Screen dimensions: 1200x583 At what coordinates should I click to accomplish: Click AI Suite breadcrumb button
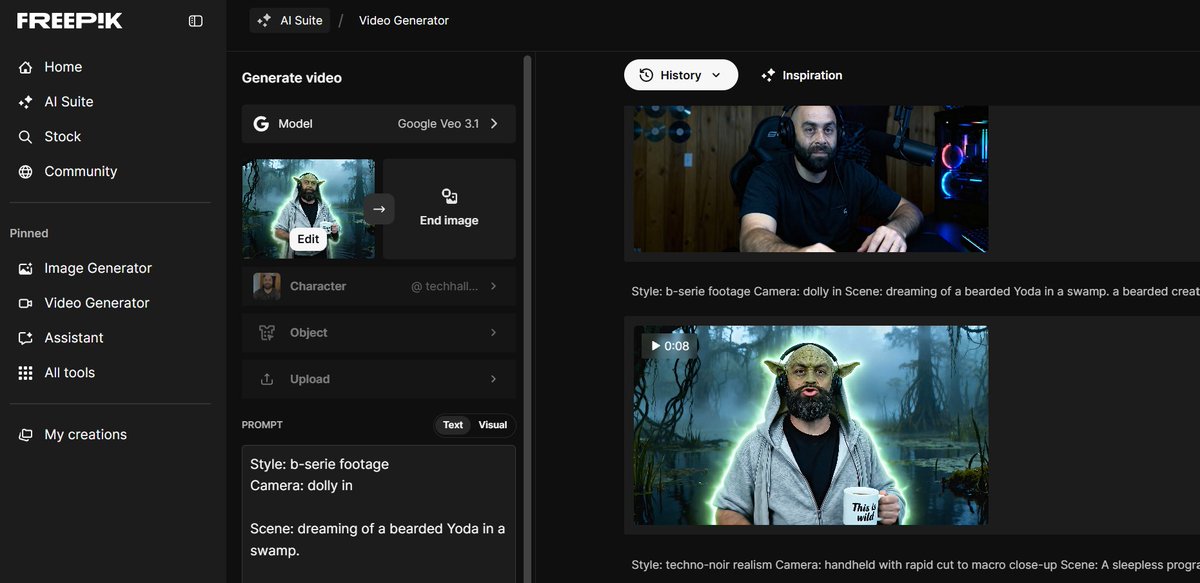coord(290,20)
